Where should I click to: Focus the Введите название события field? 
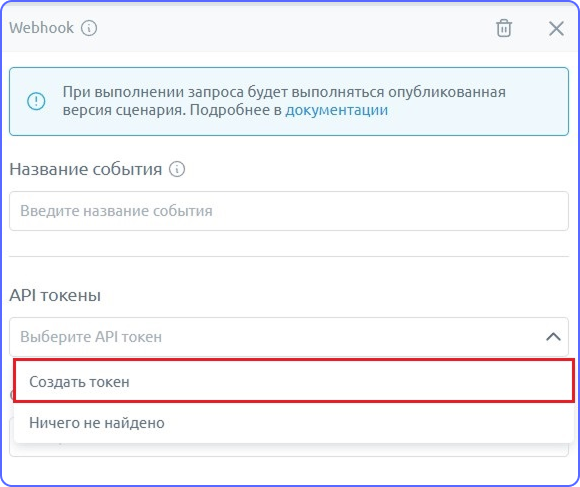coord(289,211)
